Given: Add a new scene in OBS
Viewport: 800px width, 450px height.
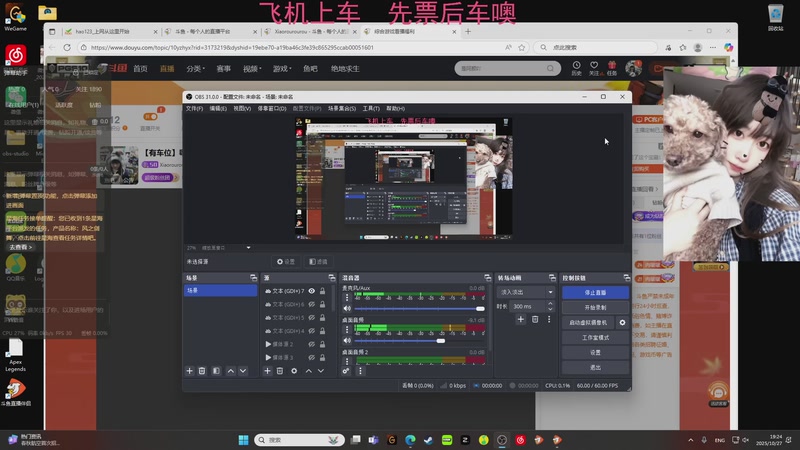Looking at the screenshot, I should tap(189, 371).
